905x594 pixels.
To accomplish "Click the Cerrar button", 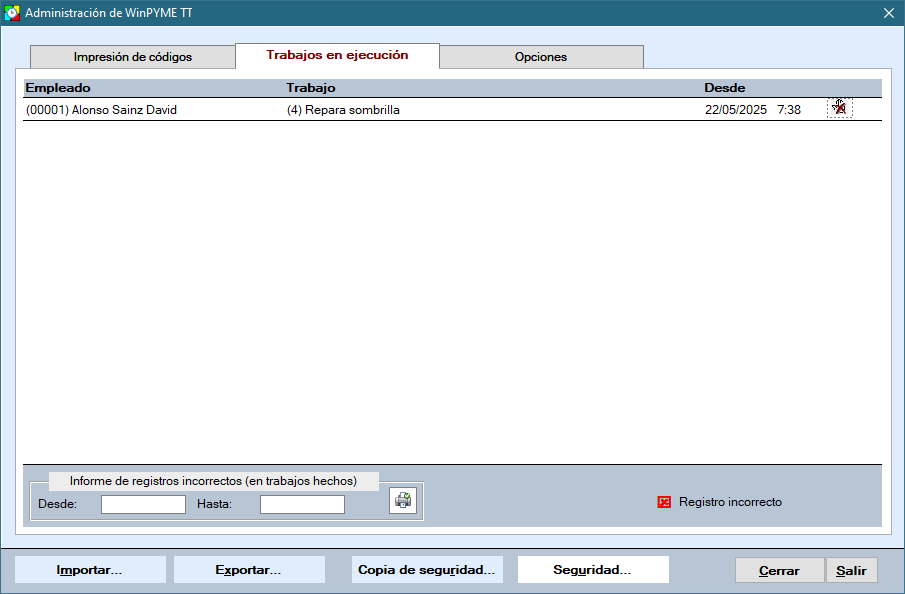I will 779,571.
